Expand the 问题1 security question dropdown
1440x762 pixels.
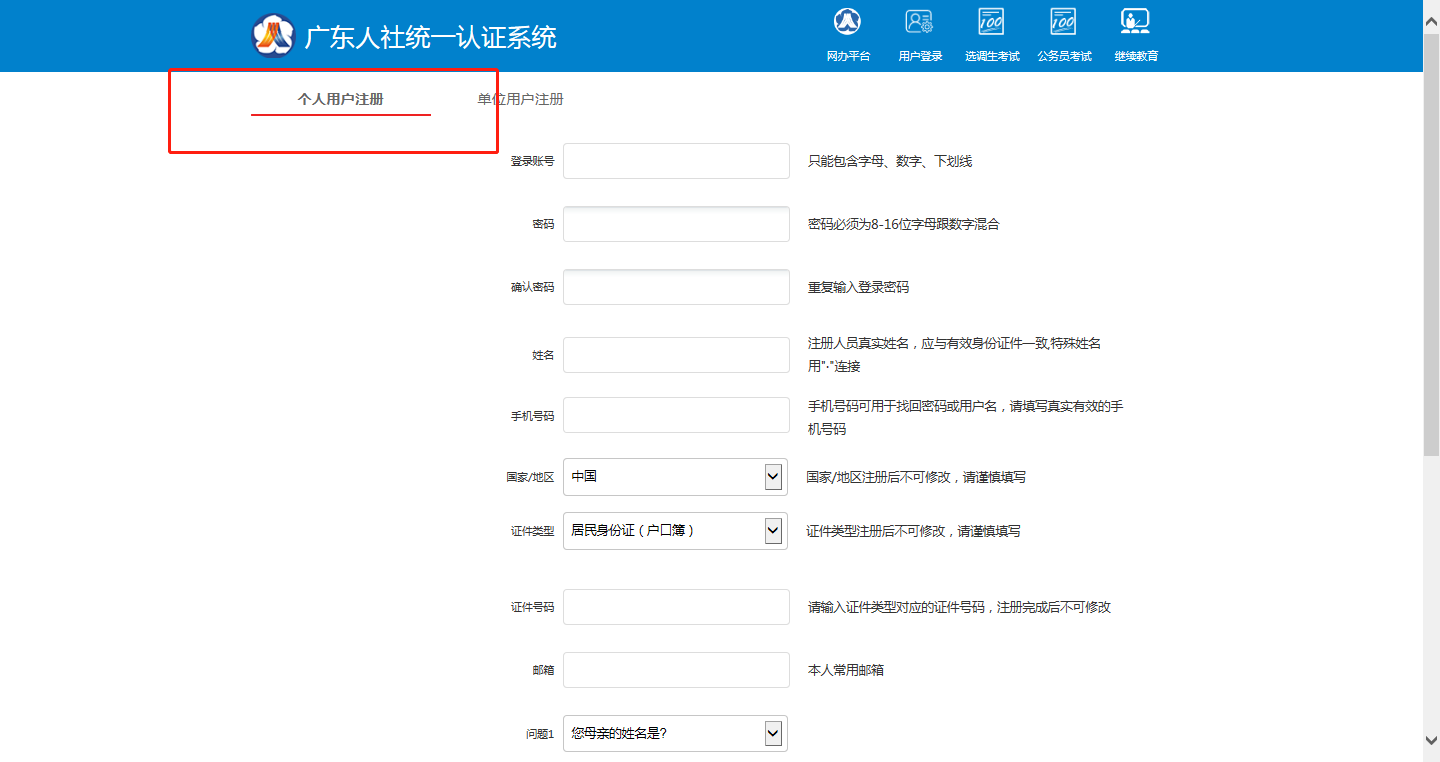pos(675,734)
